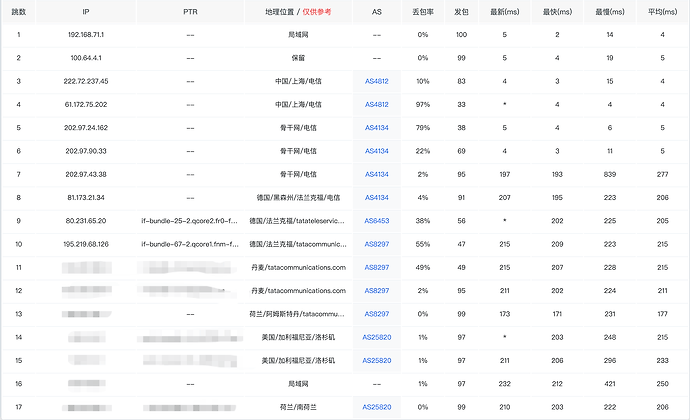690x420 pixels.
Task: Select the PTR if-bundle-67-2.qcore1.fnm-f...
Action: coord(190,244)
